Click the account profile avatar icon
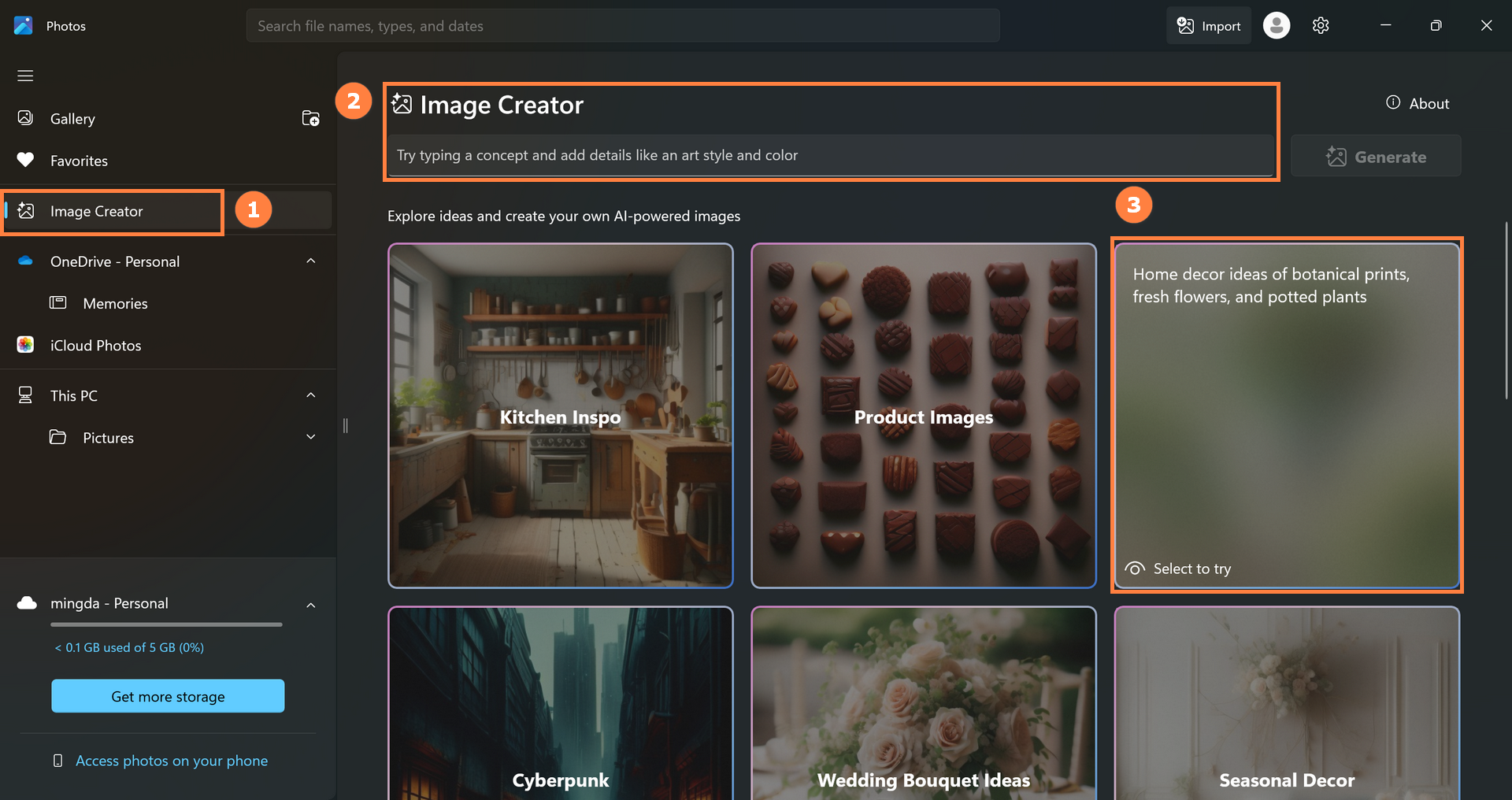Image resolution: width=1512 pixels, height=800 pixels. coord(1276,26)
